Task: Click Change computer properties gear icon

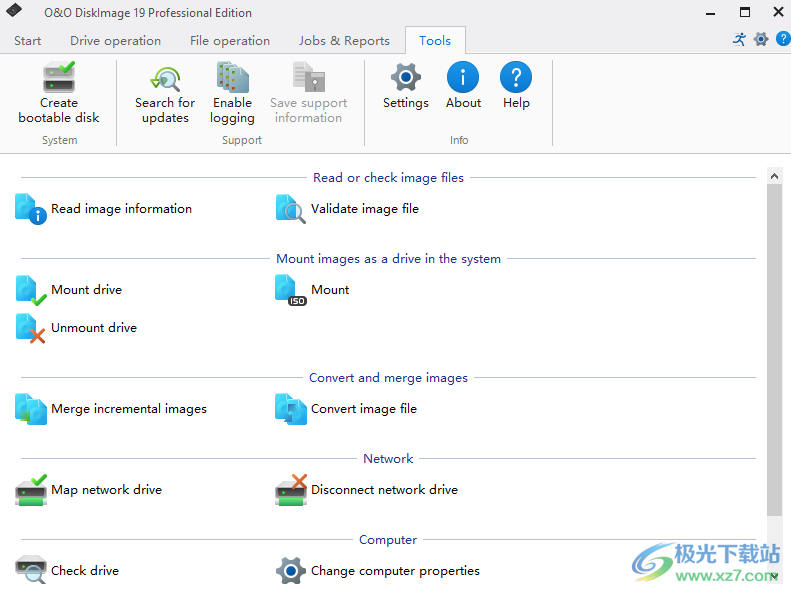Action: click(x=291, y=571)
